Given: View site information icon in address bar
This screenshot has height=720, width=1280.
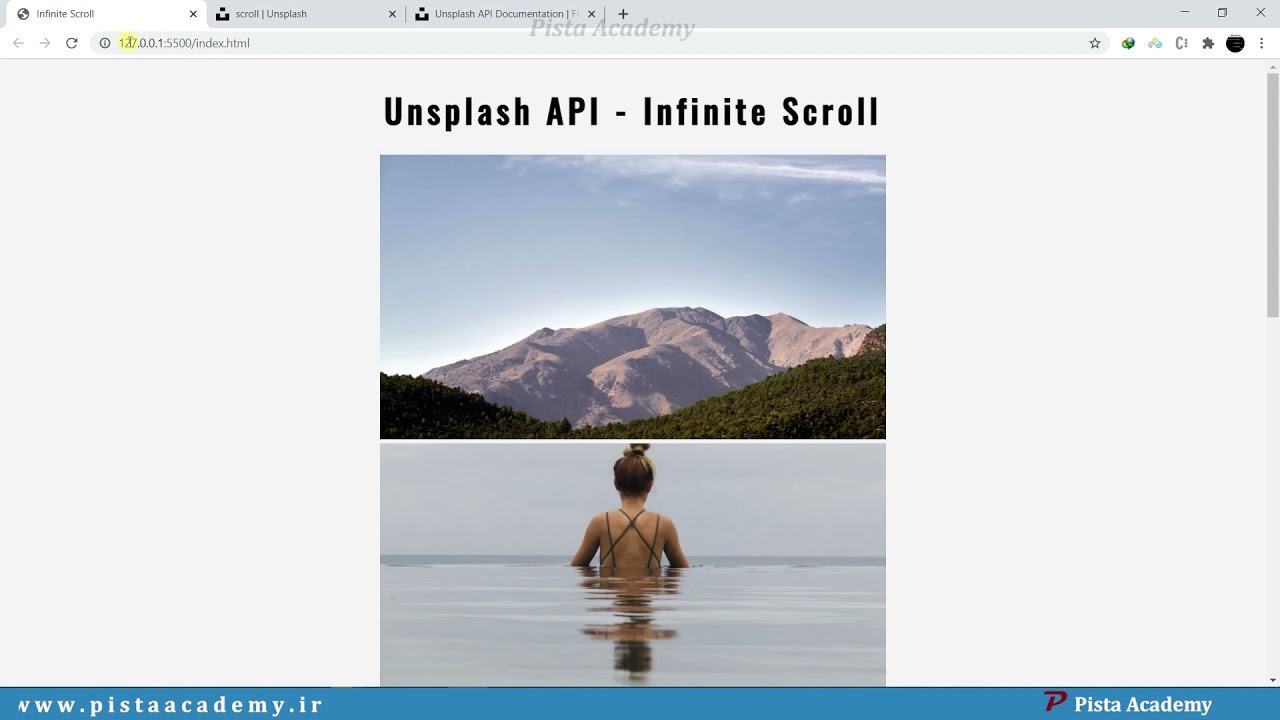Looking at the screenshot, I should coord(104,43).
